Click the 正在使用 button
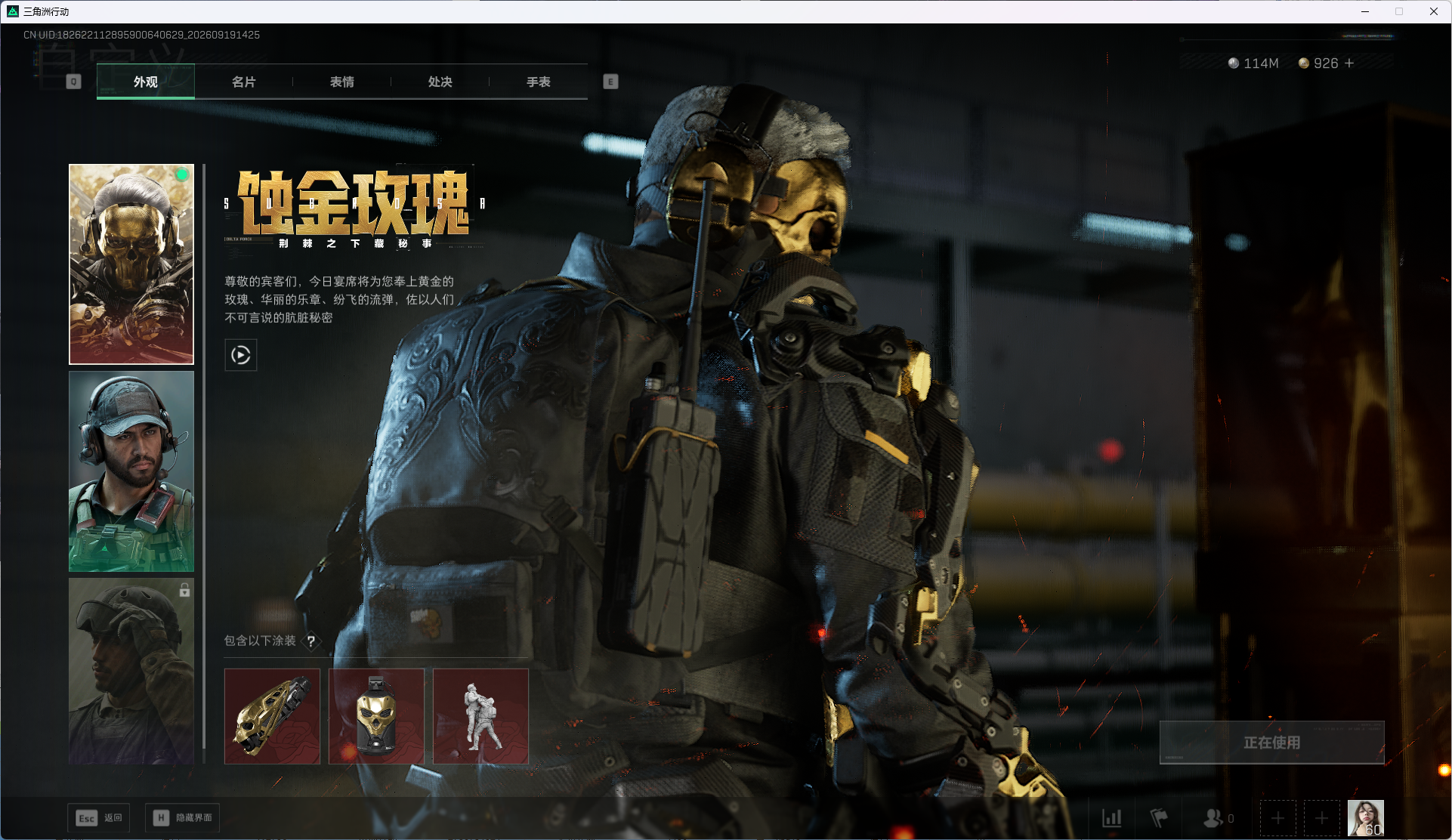 click(x=1272, y=743)
